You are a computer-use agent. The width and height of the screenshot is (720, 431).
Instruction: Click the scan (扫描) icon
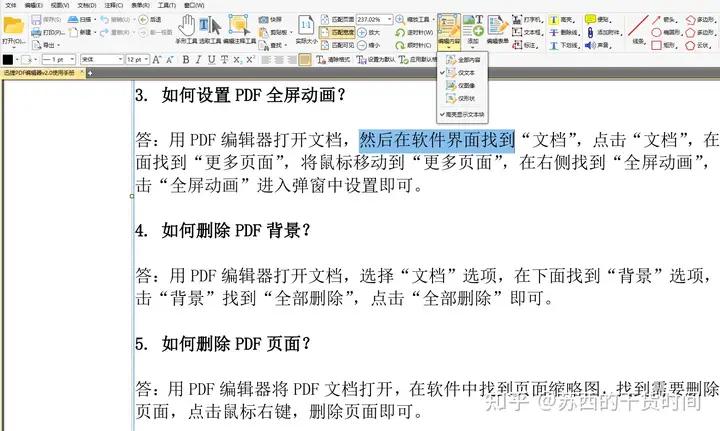(x=73, y=20)
